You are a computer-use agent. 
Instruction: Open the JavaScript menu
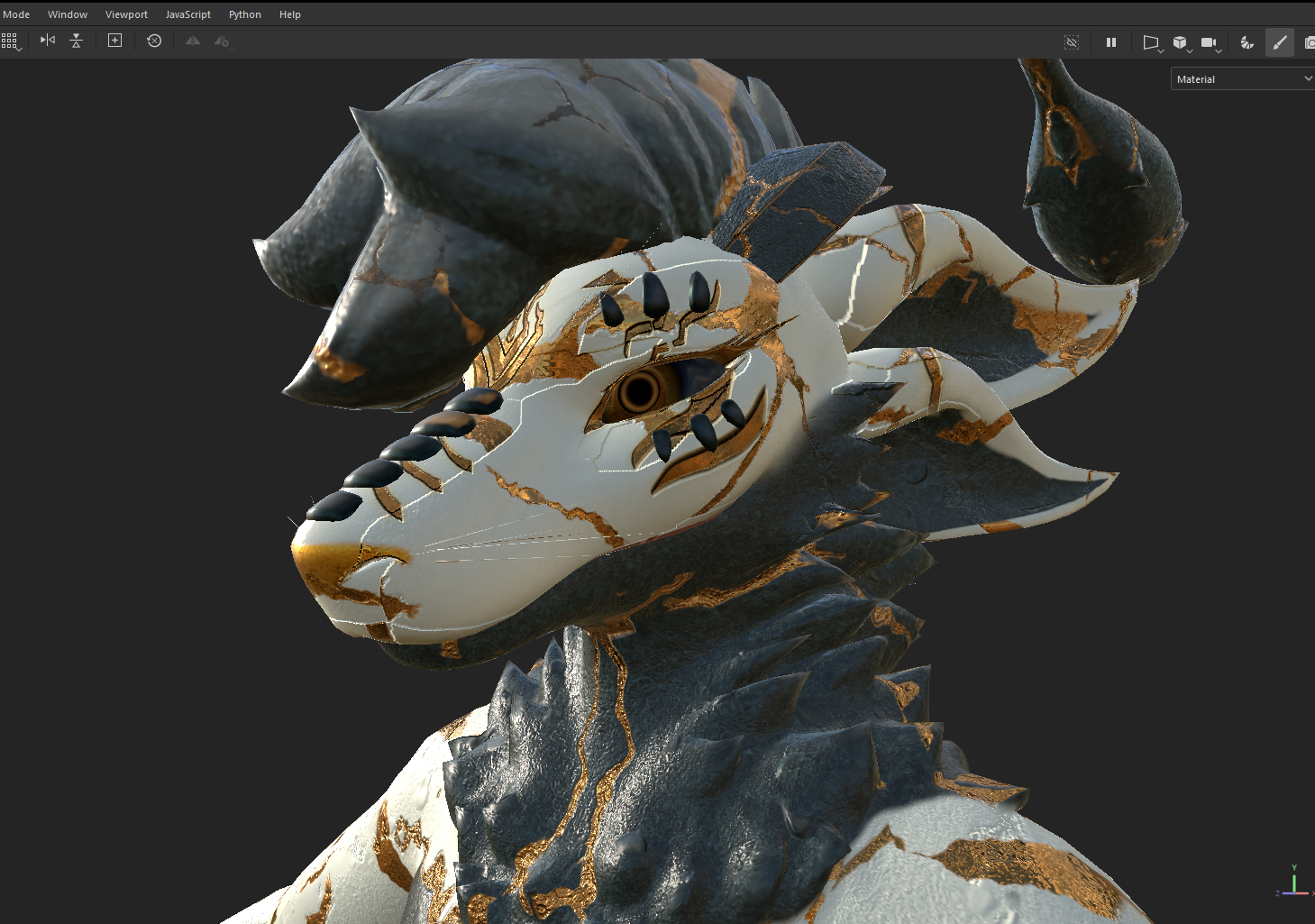[188, 14]
